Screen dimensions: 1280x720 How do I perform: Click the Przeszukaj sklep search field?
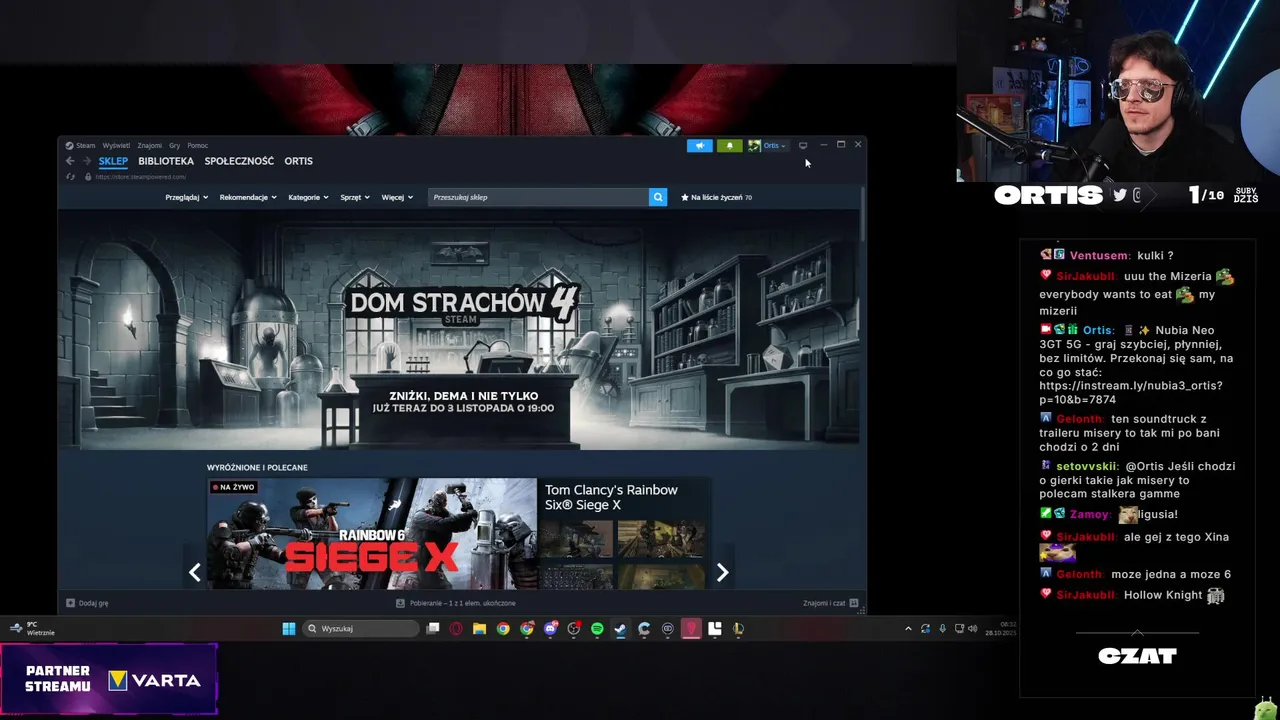click(538, 197)
